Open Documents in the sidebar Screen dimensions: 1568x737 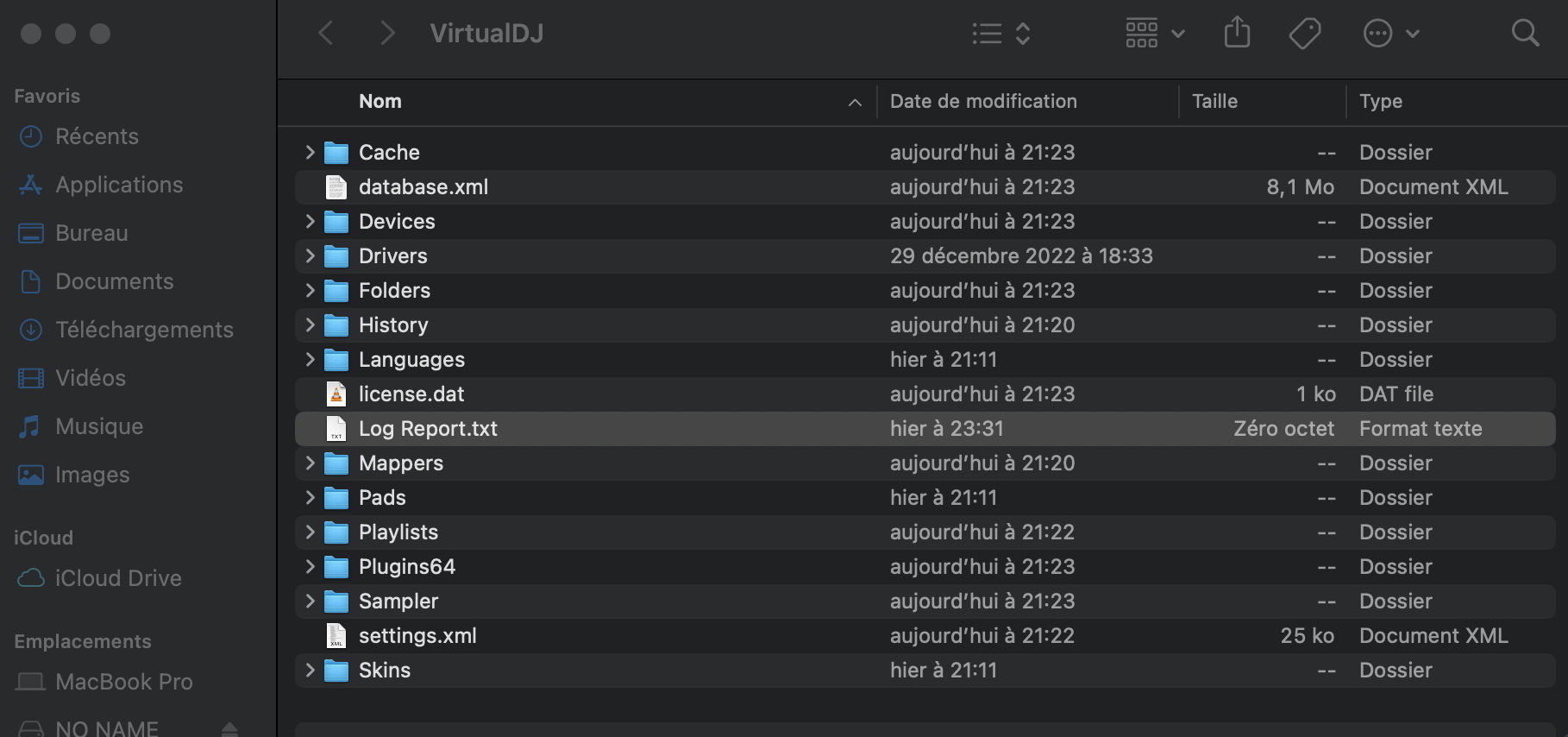[x=96, y=281]
